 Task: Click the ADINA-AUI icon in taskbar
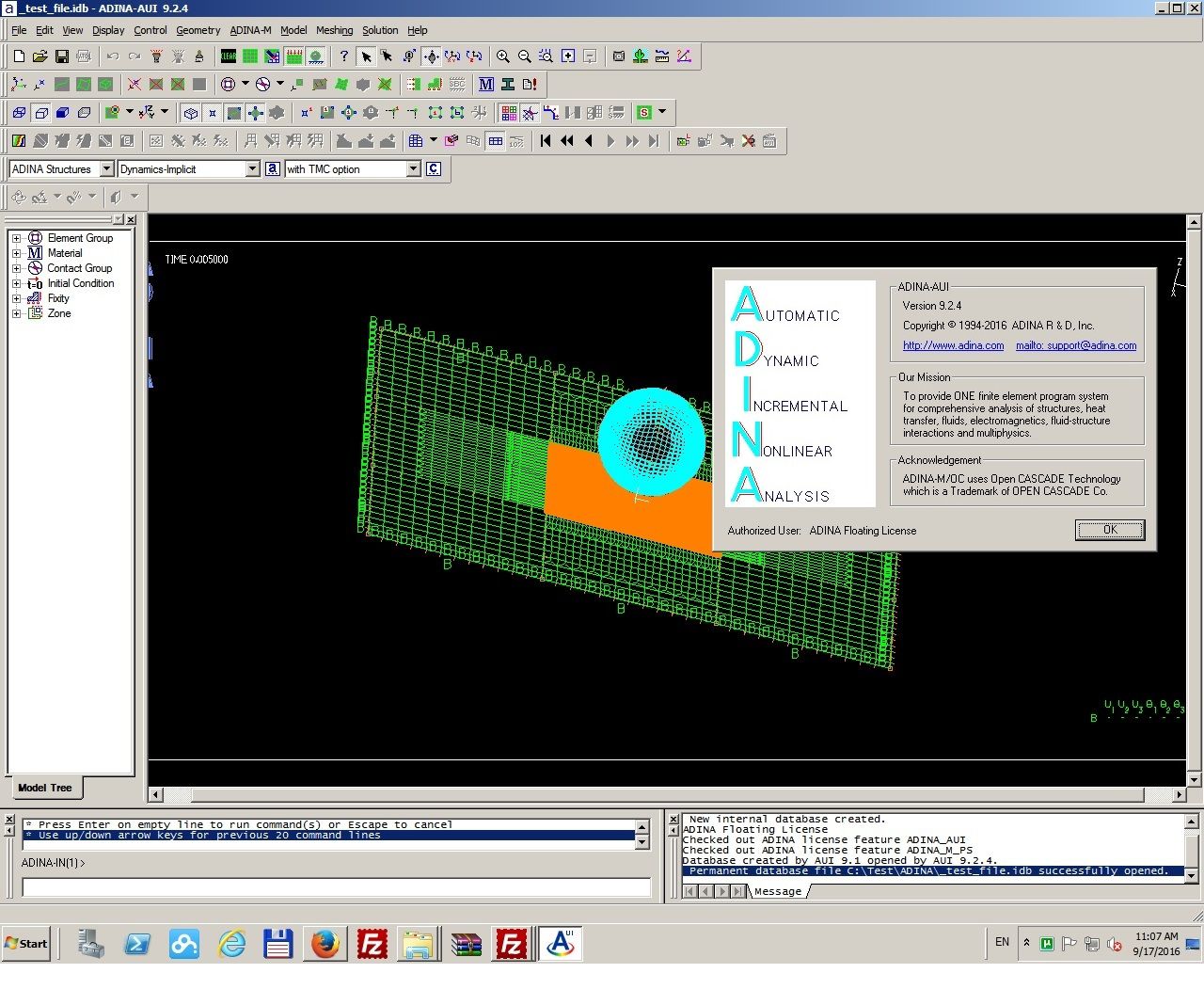coord(561,944)
